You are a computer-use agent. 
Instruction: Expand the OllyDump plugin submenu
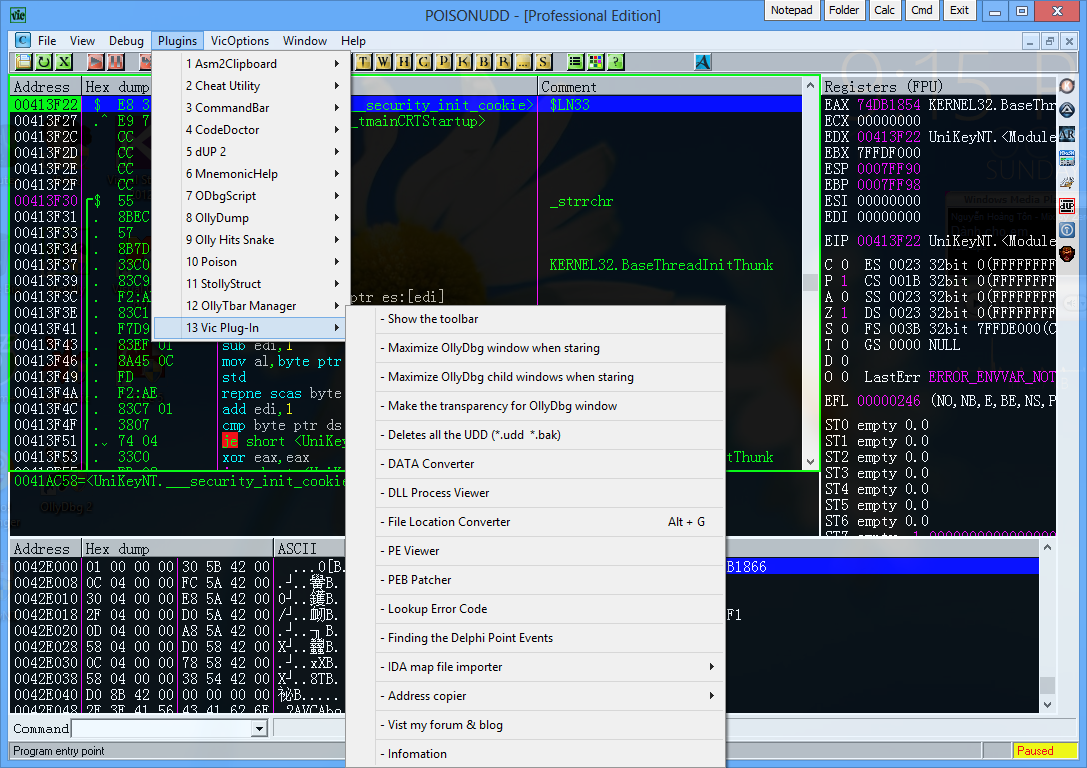point(251,218)
